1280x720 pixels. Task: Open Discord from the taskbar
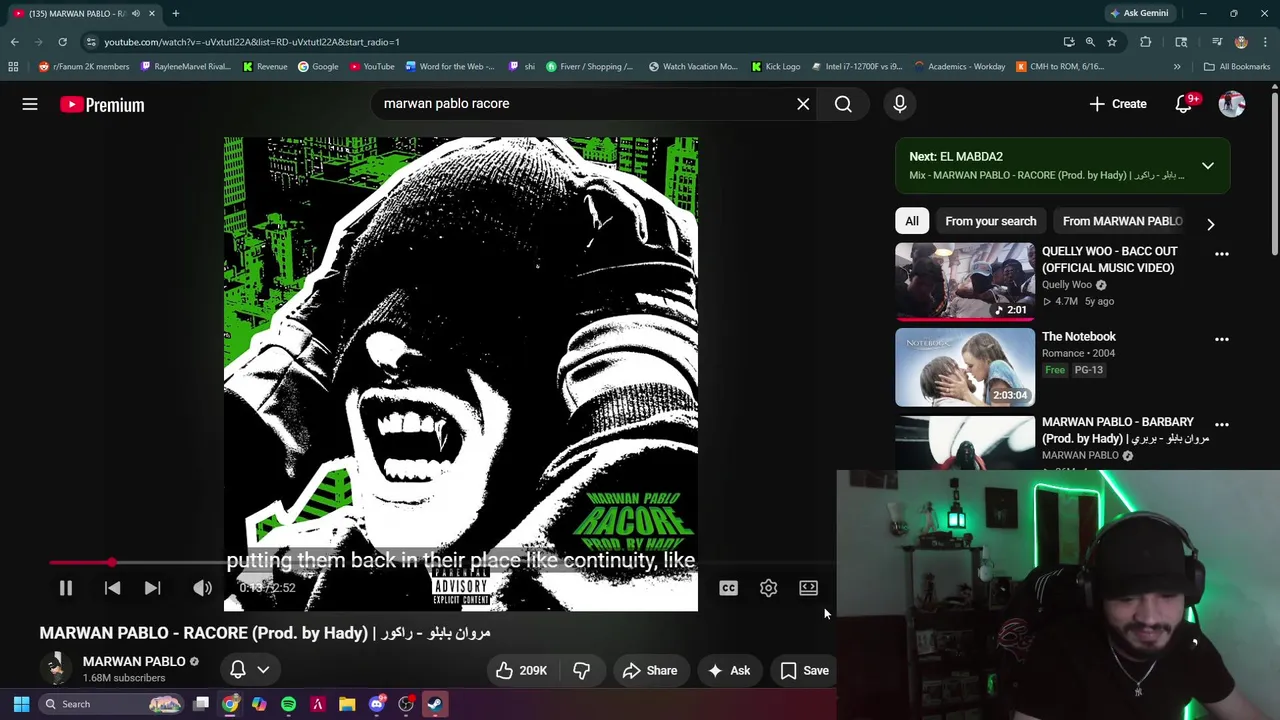376,704
